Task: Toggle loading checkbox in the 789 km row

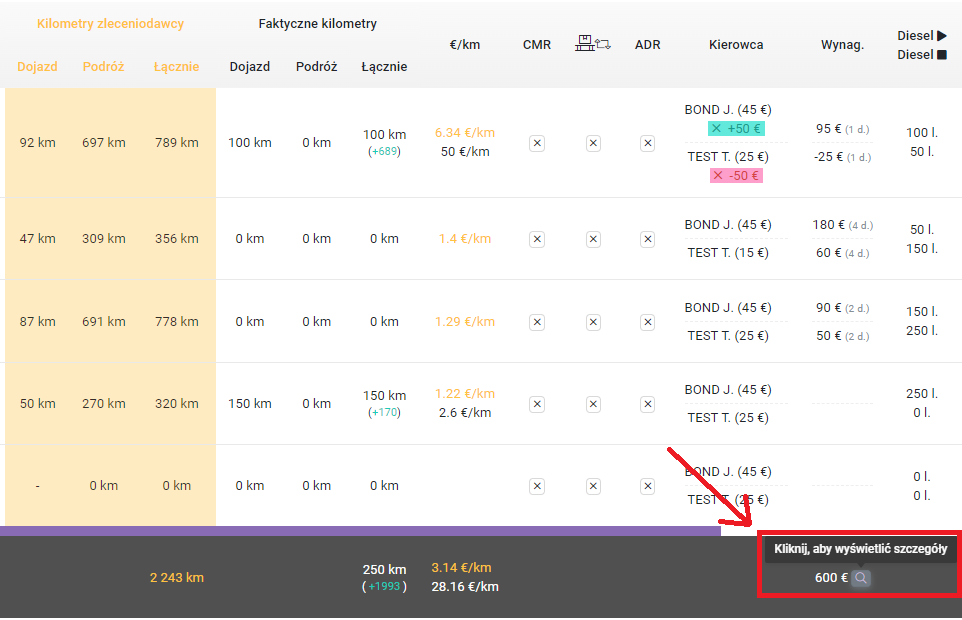Action: pyautogui.click(x=593, y=144)
